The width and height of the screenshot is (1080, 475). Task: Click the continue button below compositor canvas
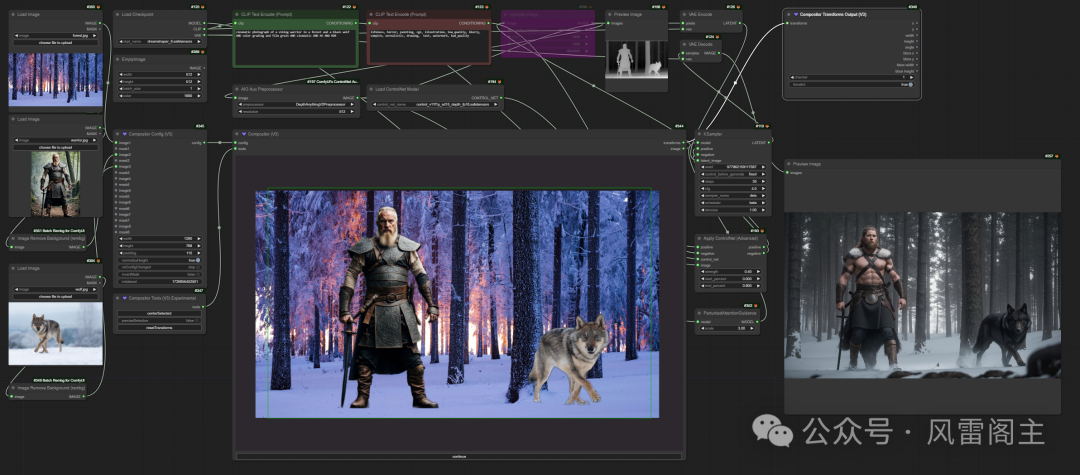point(459,456)
